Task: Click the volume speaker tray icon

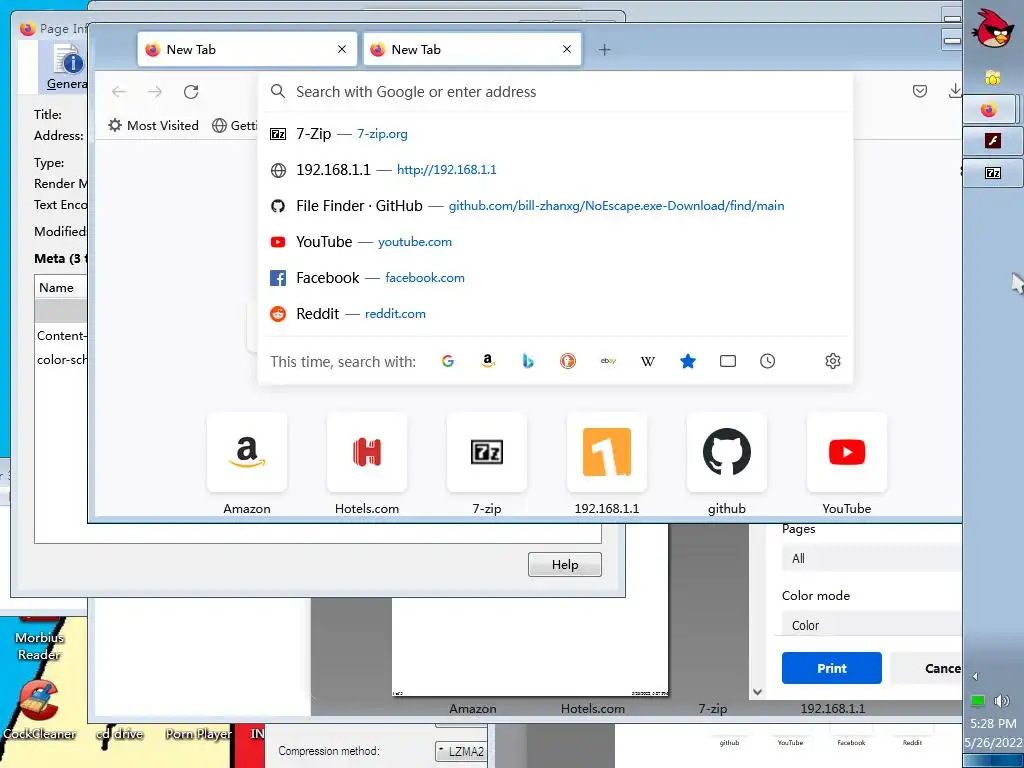Action: pos(1002,701)
